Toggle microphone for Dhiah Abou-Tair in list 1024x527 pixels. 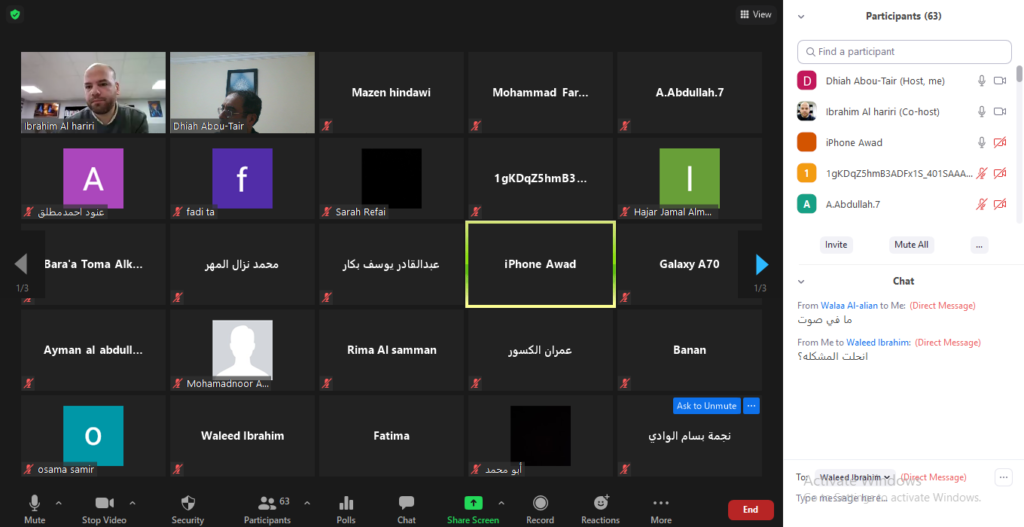981,81
